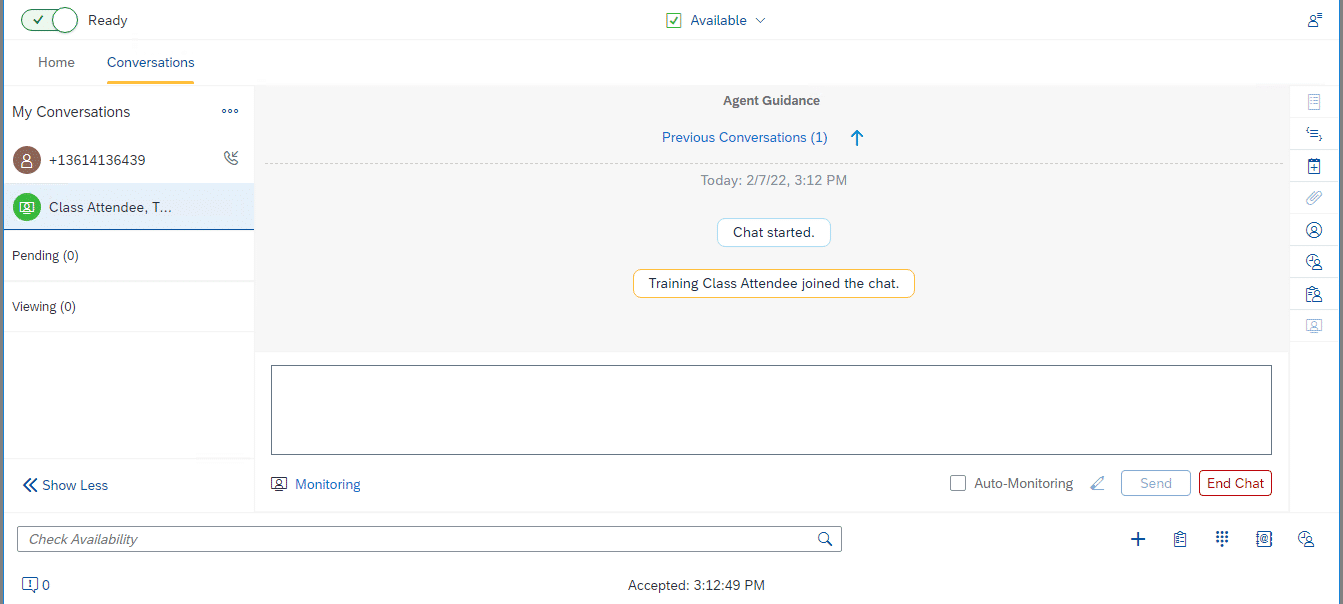Uncheck the Available status checkbox
Screen dimensions: 1343x604
[674, 20]
